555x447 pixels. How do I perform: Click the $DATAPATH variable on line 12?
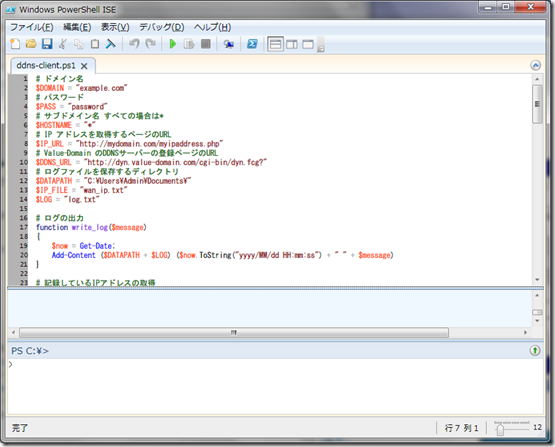pos(53,181)
